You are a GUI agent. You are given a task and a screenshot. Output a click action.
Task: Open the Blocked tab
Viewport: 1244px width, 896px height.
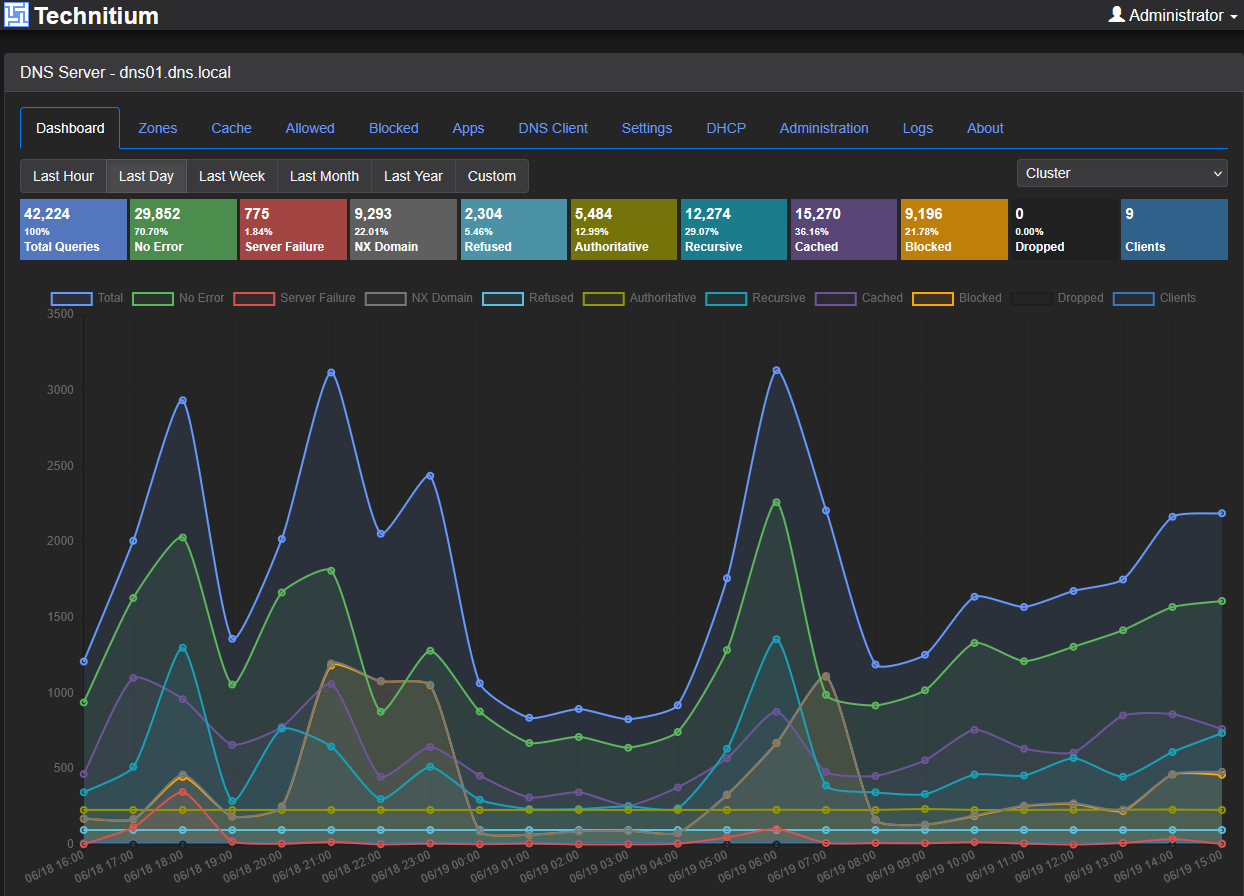click(394, 128)
